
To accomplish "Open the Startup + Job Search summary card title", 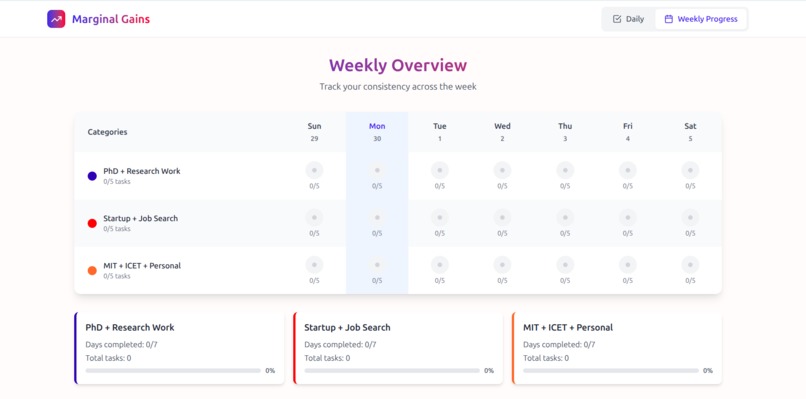I will tap(347, 328).
